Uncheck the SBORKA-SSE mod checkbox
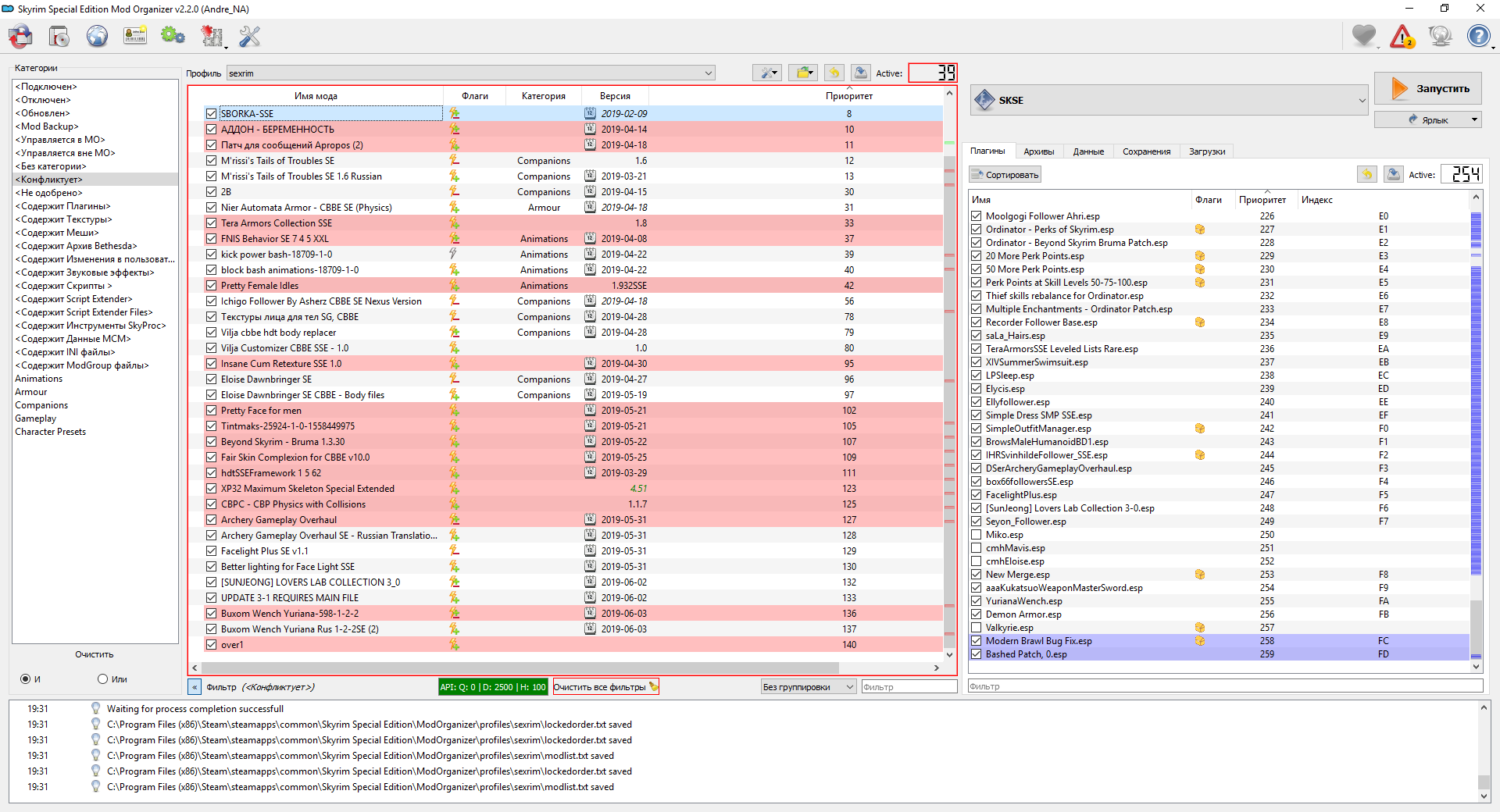This screenshot has width=1500, height=812. pos(211,114)
